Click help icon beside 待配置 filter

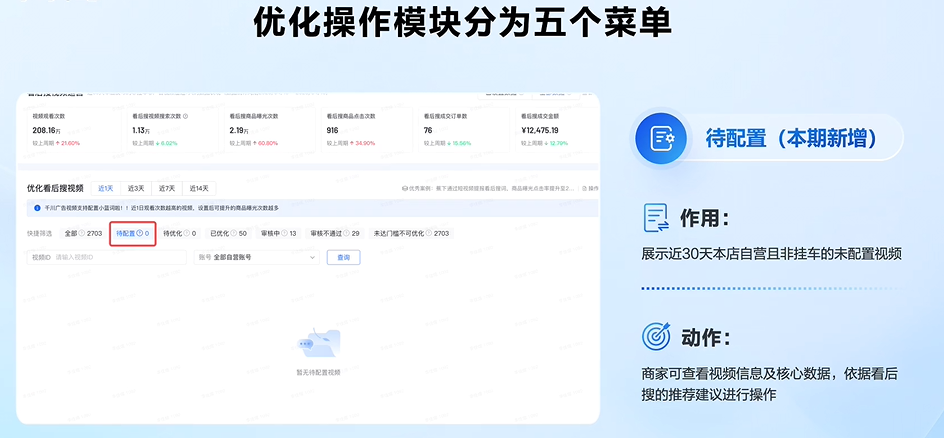(x=140, y=233)
